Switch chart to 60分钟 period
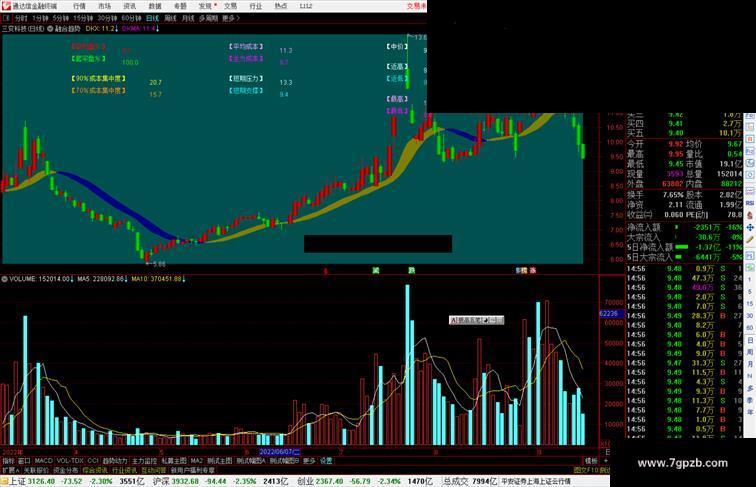756x487 pixels. (x=131, y=18)
